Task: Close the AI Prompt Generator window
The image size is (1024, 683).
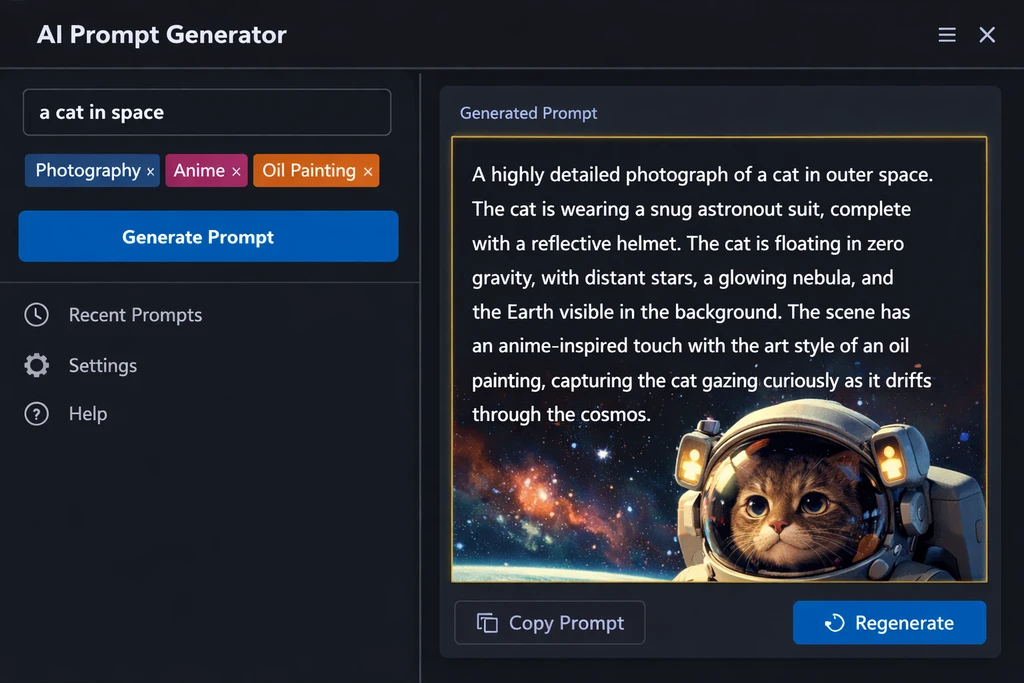Action: 987,35
